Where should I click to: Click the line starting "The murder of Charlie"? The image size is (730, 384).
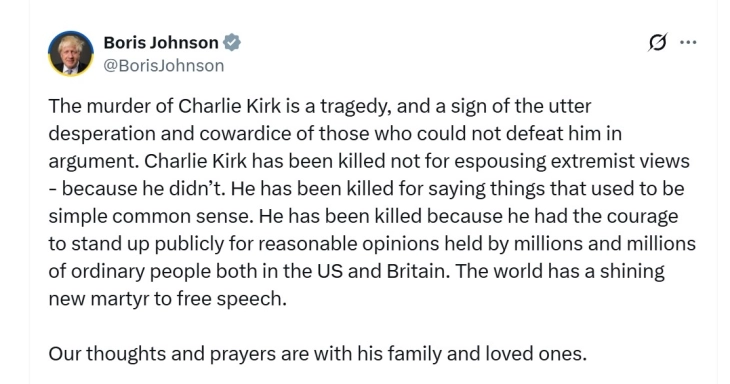pyautogui.click(x=320, y=106)
